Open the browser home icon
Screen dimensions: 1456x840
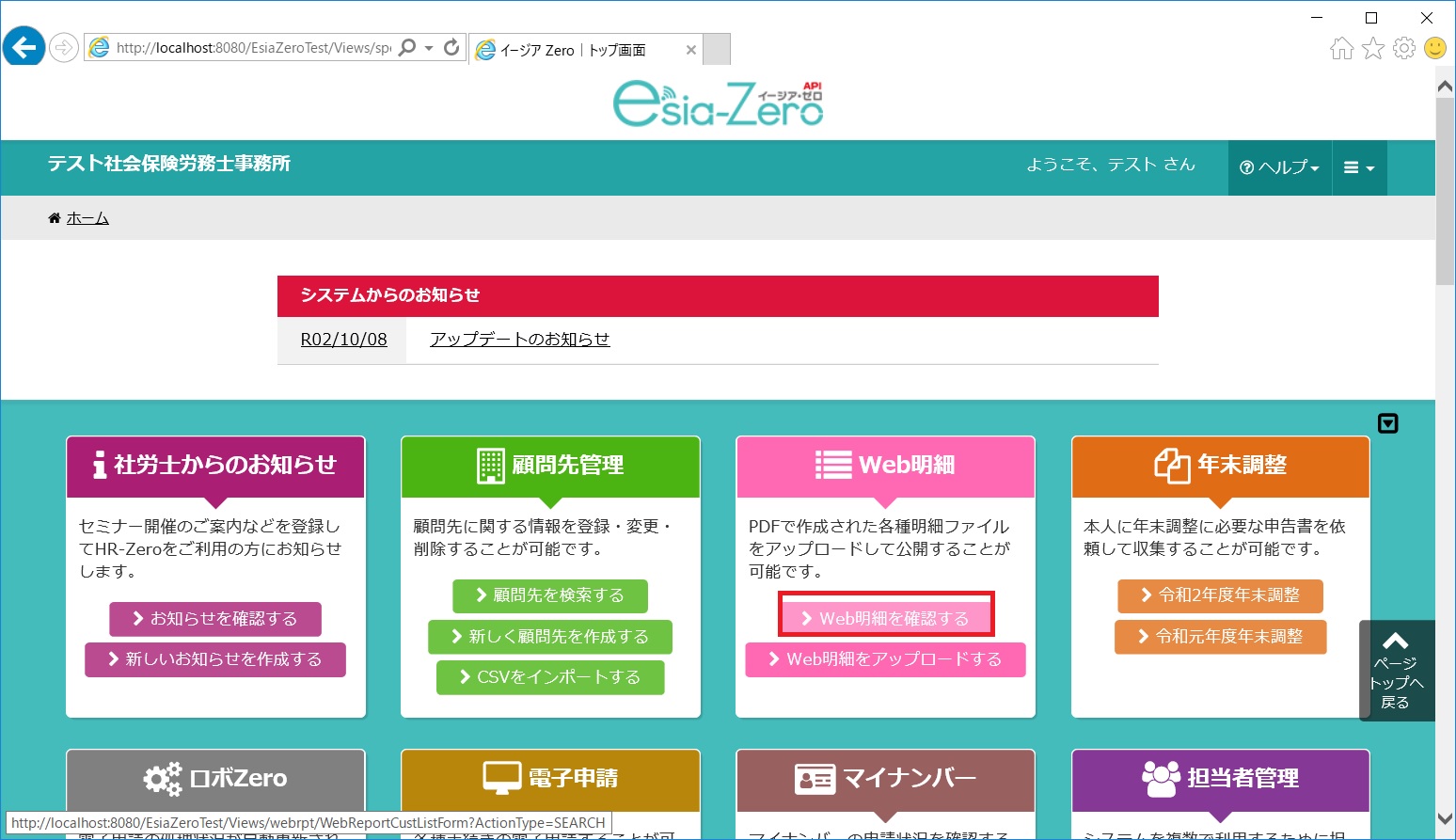click(1342, 48)
